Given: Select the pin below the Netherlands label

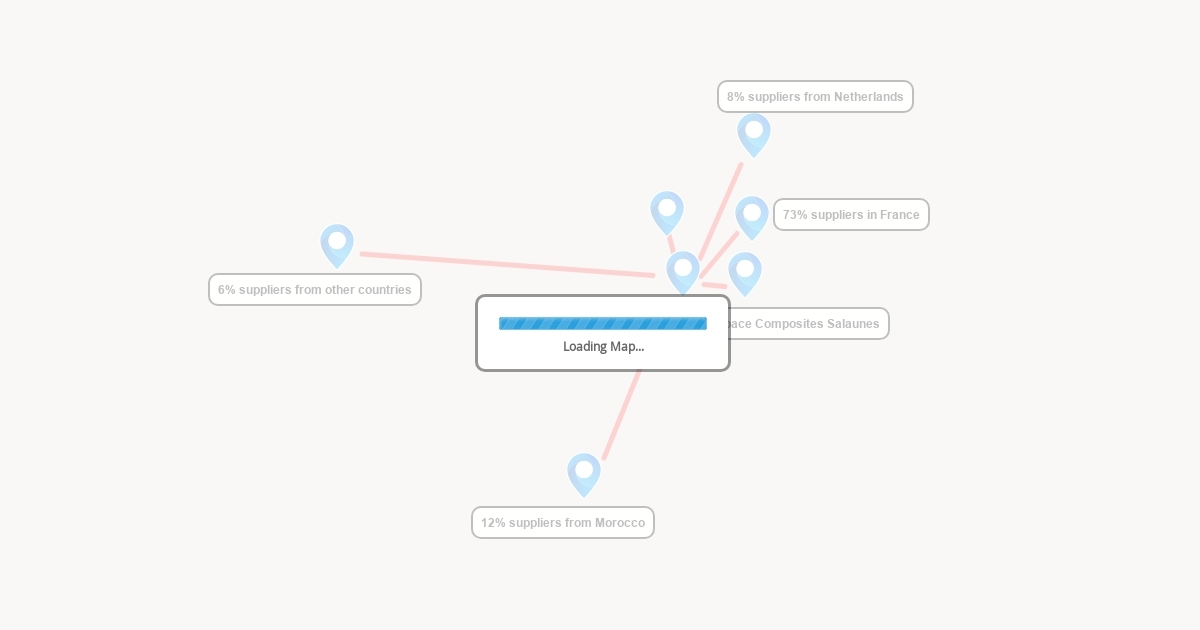Looking at the screenshot, I should pyautogui.click(x=754, y=133).
